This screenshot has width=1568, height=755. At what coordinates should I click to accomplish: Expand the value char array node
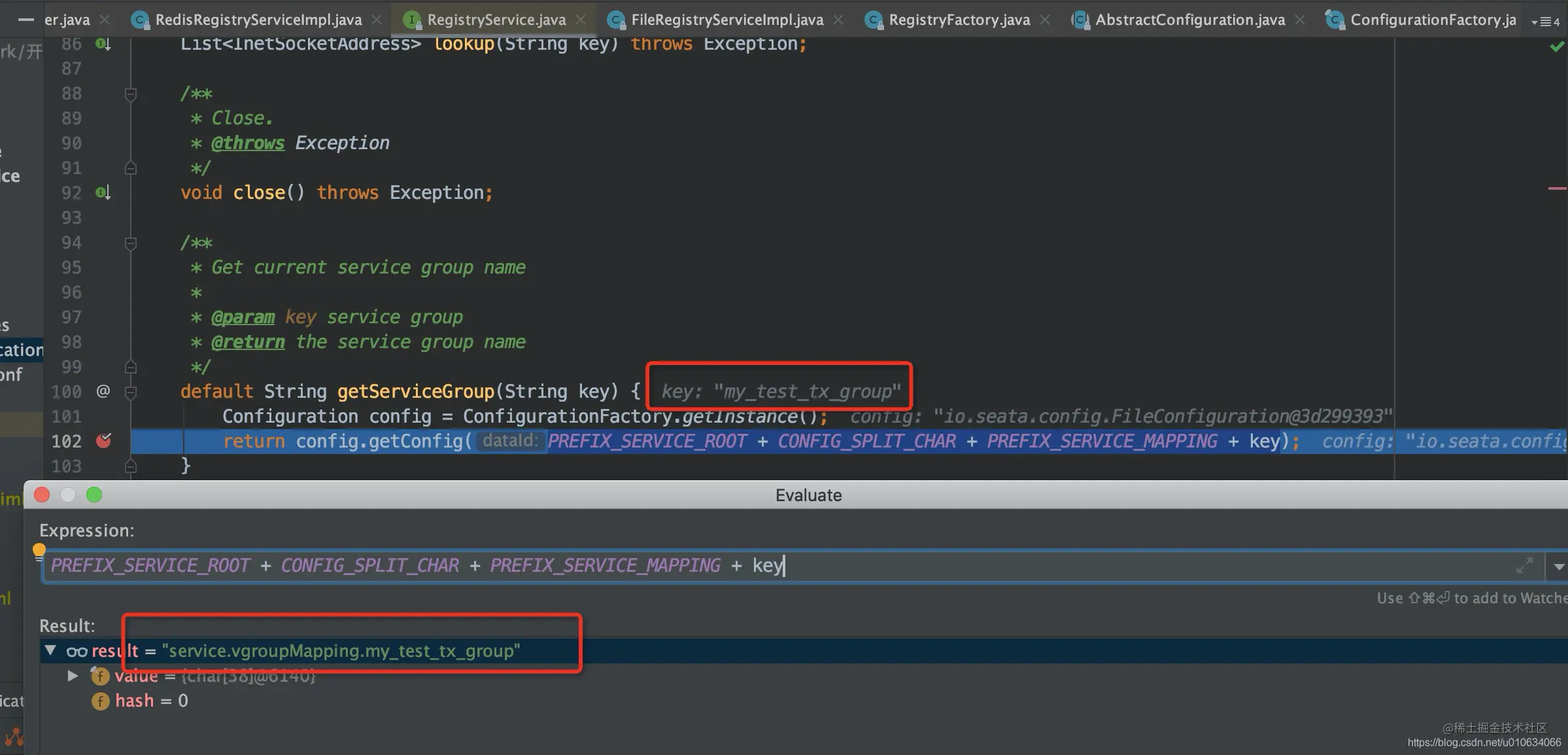tap(73, 675)
